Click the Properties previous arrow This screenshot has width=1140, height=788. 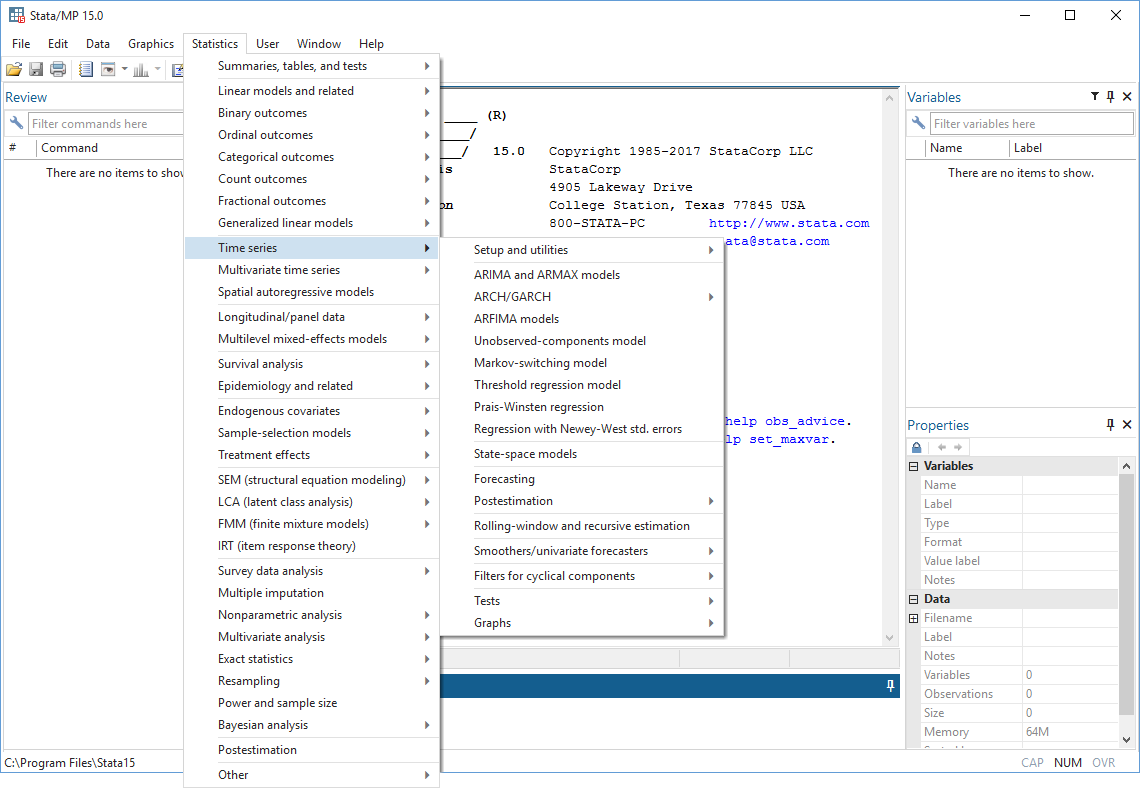pos(942,447)
